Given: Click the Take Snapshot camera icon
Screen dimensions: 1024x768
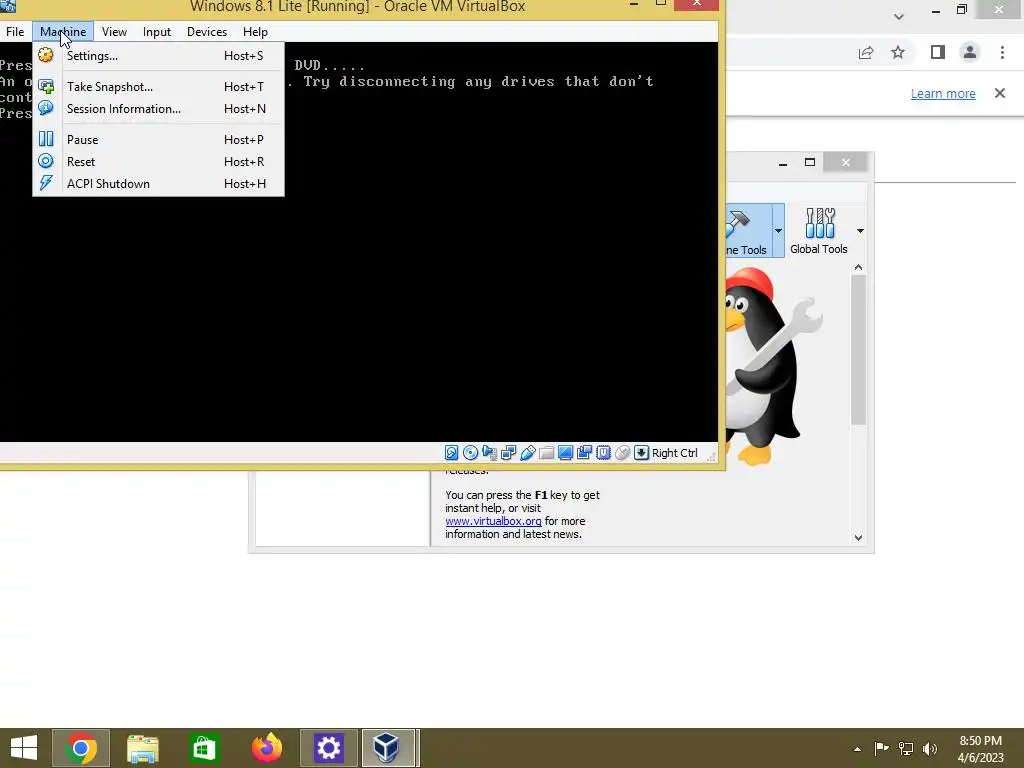Looking at the screenshot, I should click(46, 86).
